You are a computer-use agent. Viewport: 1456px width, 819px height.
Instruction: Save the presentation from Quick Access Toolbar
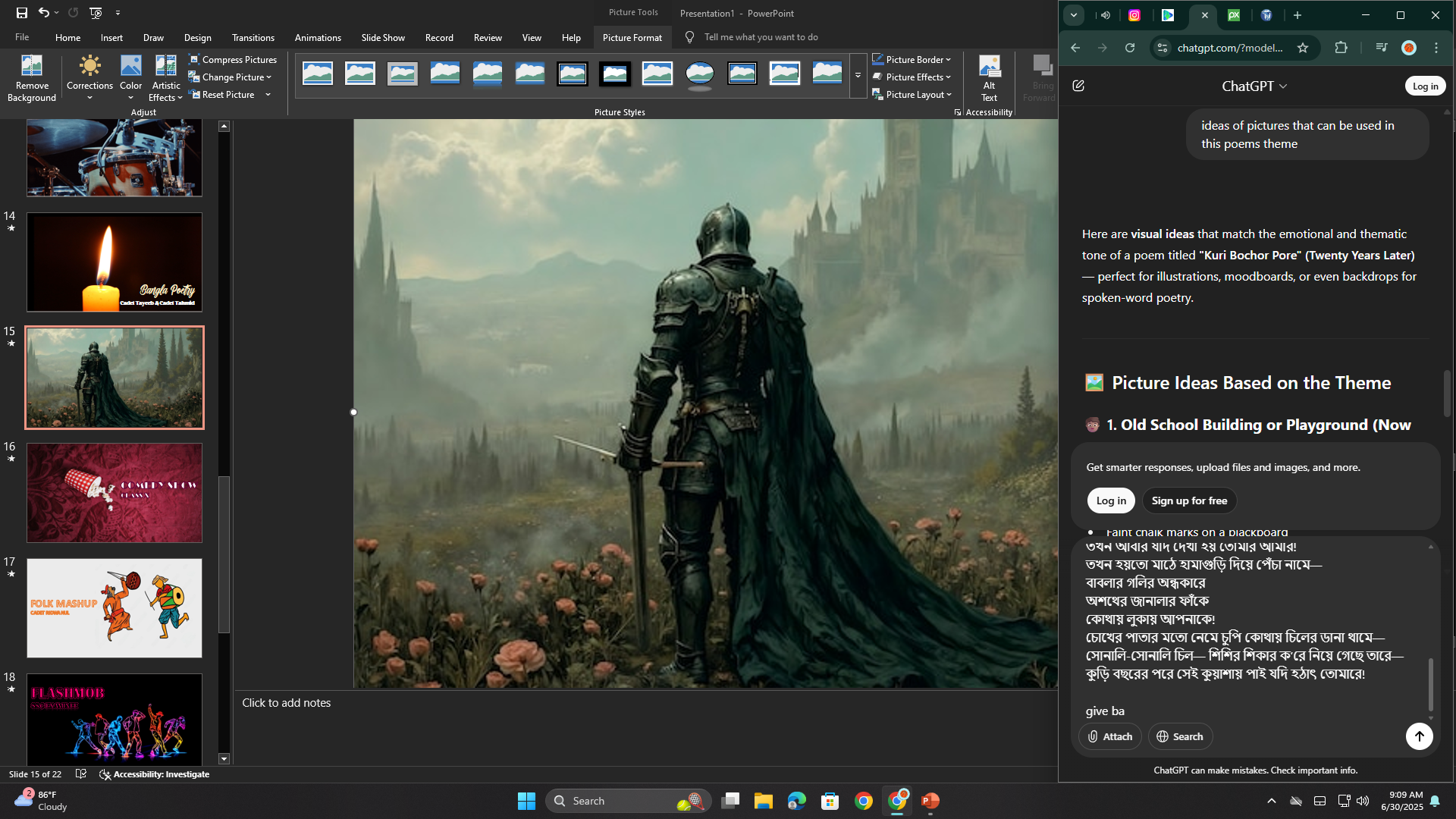pyautogui.click(x=22, y=13)
